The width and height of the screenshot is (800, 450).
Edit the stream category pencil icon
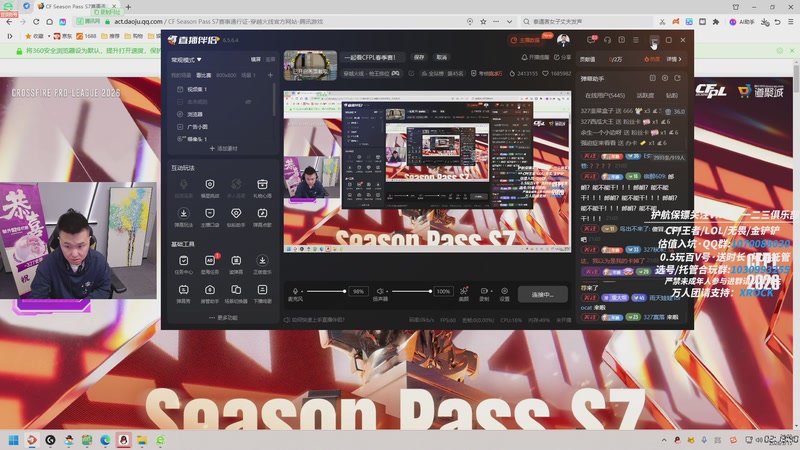pyautogui.click(x=411, y=73)
